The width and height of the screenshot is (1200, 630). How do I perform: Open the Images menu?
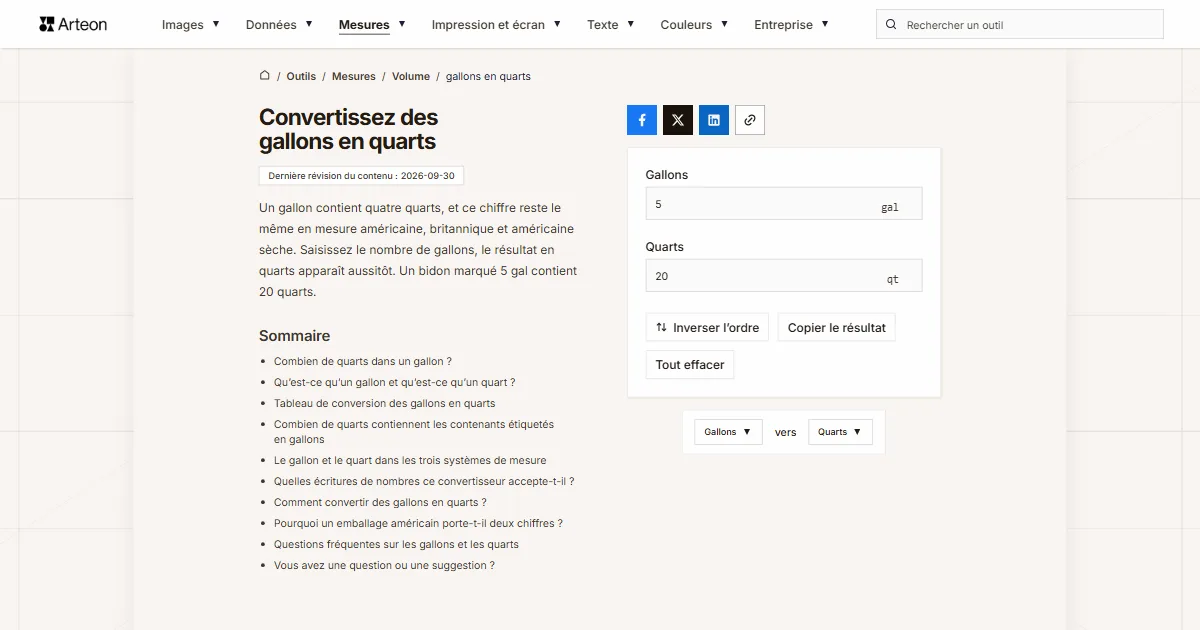pos(191,25)
